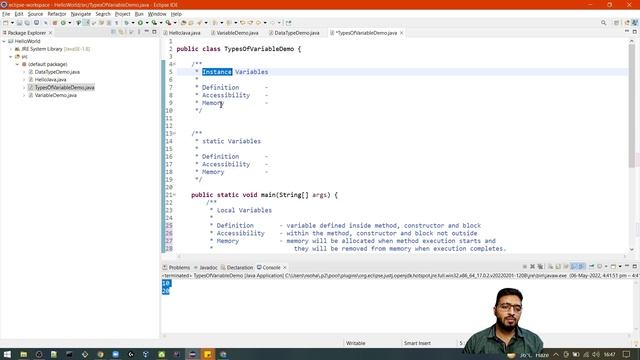Switch to the VariableDemo.java editor tab
640x360 pixels.
pos(235,33)
